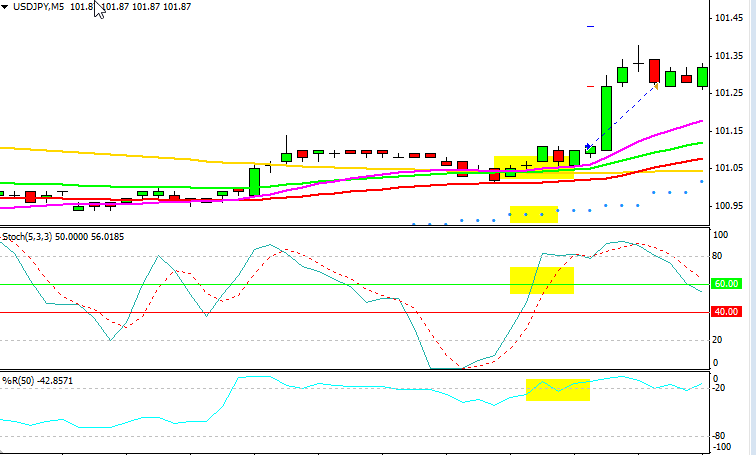The height and width of the screenshot is (455, 756).
Task: Click the blue take-profit dash marker
Action: [x=590, y=27]
